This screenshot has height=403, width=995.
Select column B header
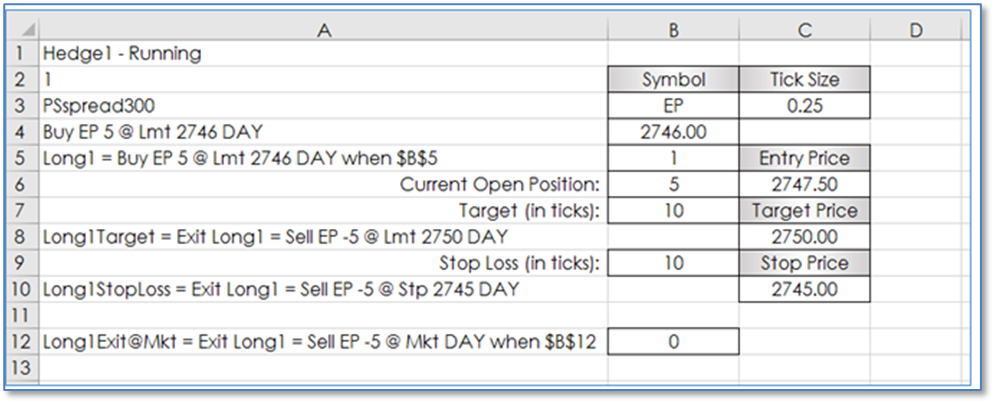tap(673, 30)
